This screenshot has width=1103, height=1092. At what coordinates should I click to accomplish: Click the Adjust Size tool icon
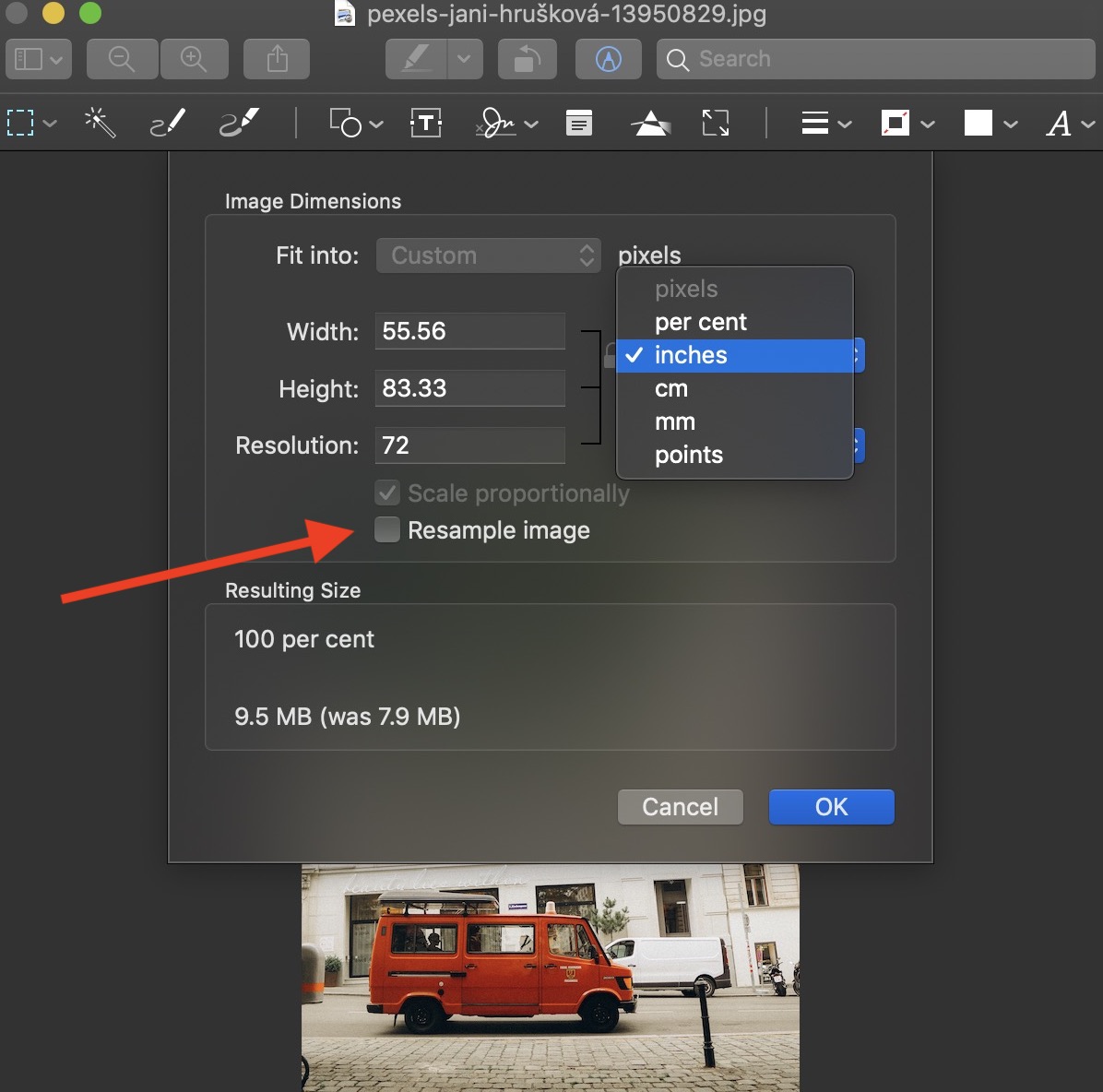pyautogui.click(x=716, y=124)
